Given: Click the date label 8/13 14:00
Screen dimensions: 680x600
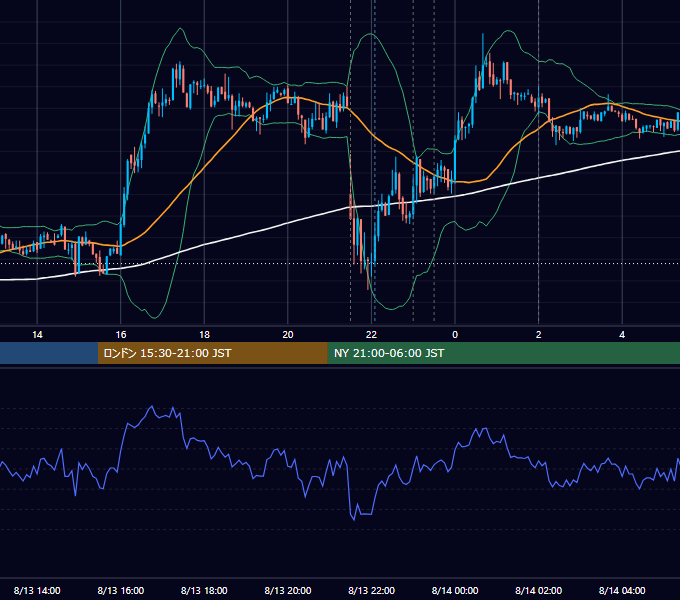Looking at the screenshot, I should pos(37,590).
